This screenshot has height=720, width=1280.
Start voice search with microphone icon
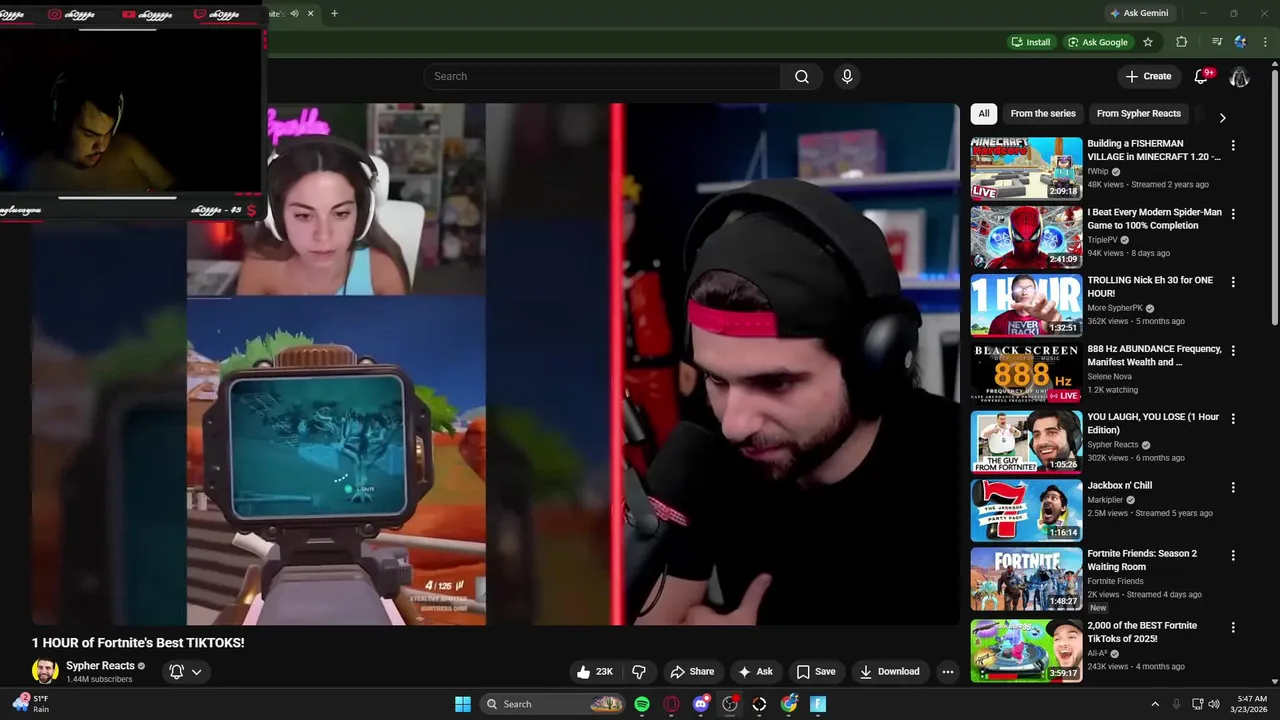coord(847,76)
